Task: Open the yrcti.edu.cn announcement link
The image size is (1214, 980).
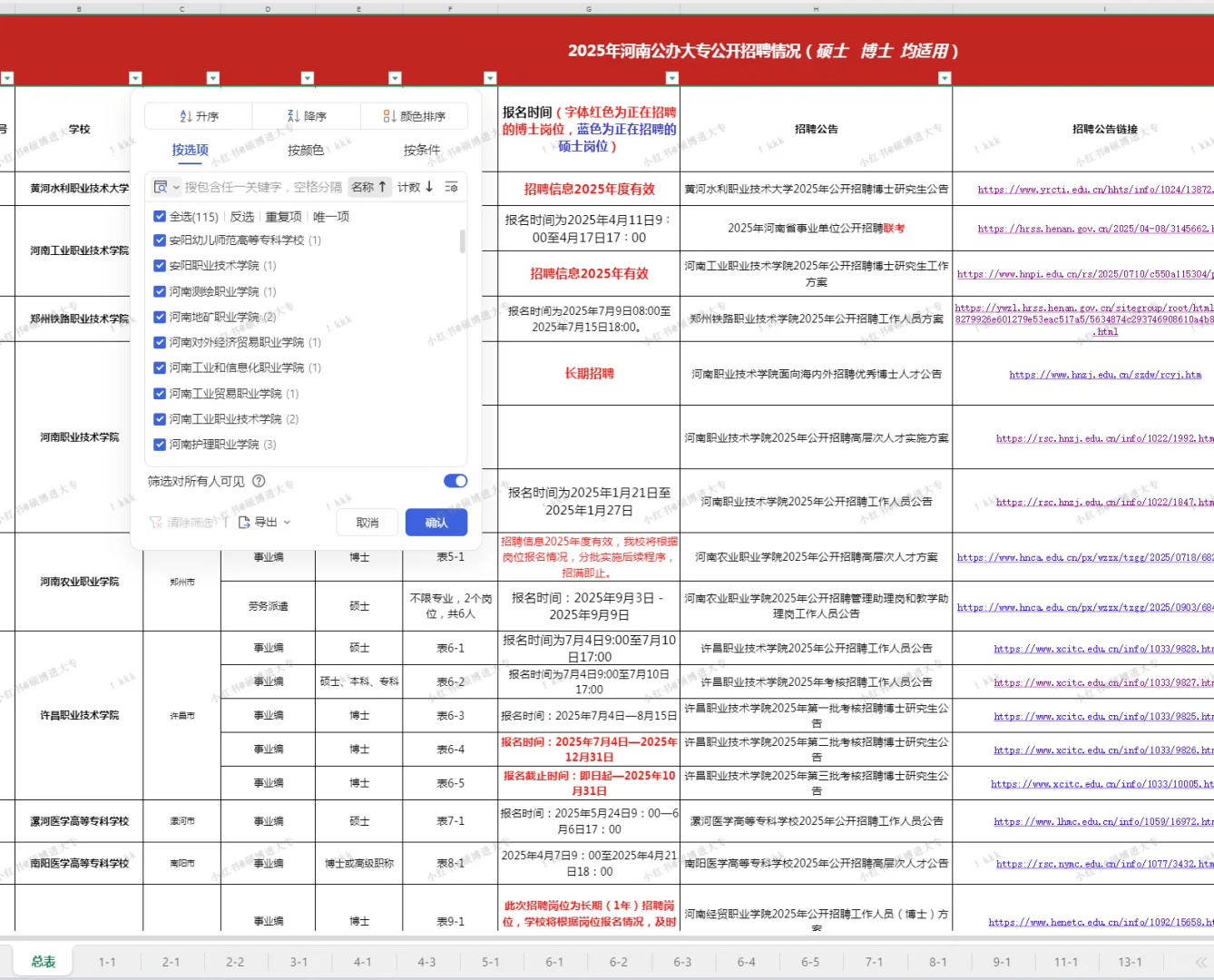Action: click(1095, 190)
